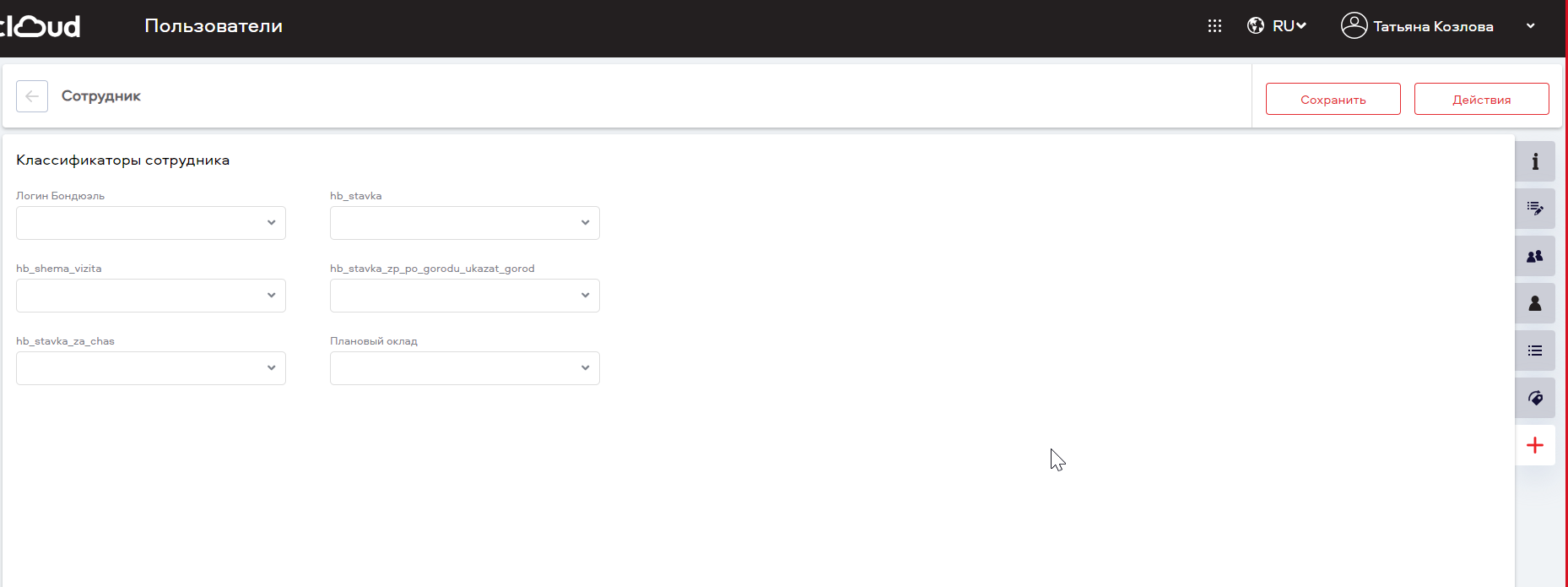Expand the Логин Бондюэль dropdown
Image resolution: width=1568 pixels, height=587 pixels.
click(151, 223)
